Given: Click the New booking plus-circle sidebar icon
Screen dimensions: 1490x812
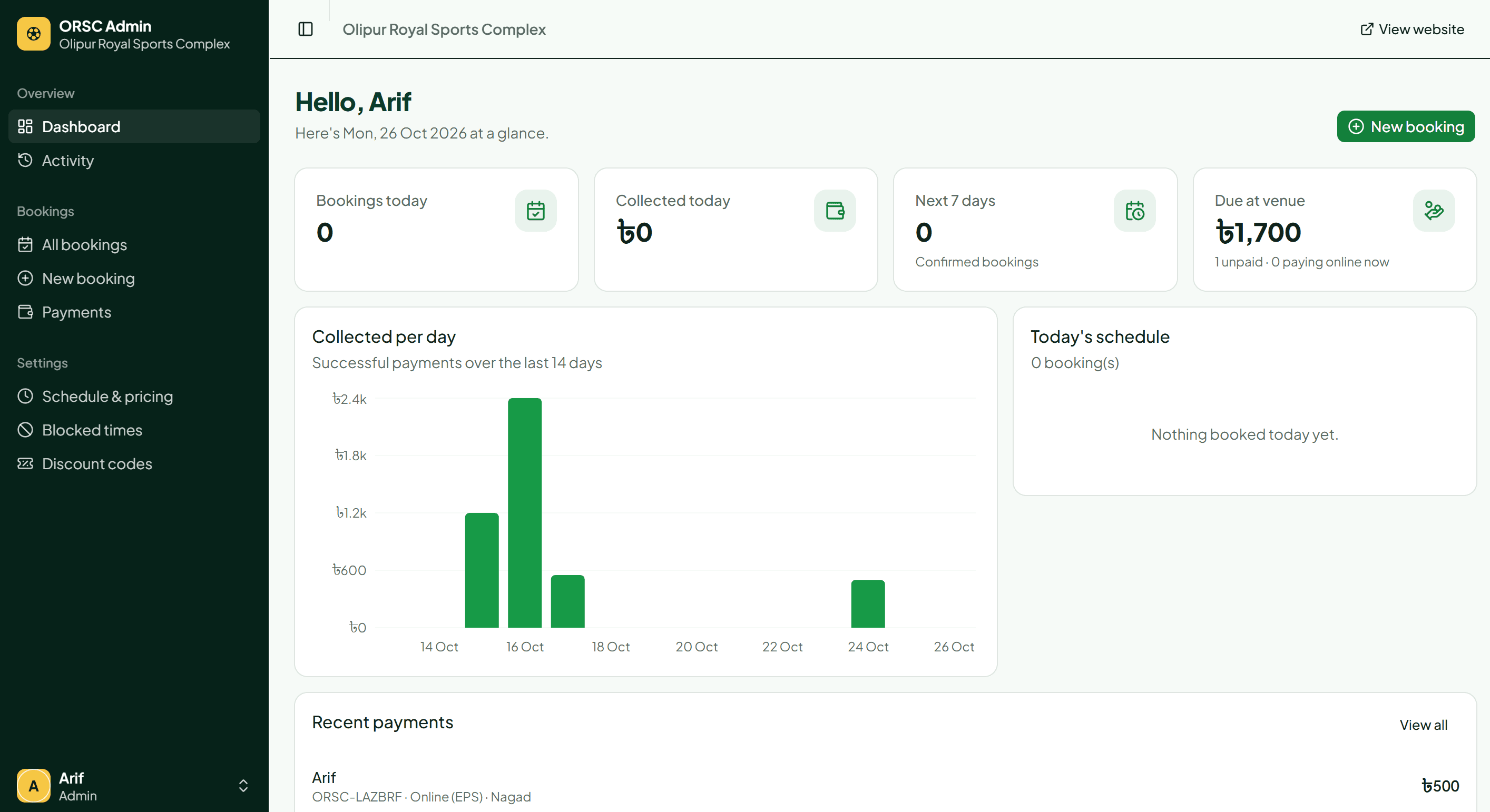Looking at the screenshot, I should tap(25, 278).
